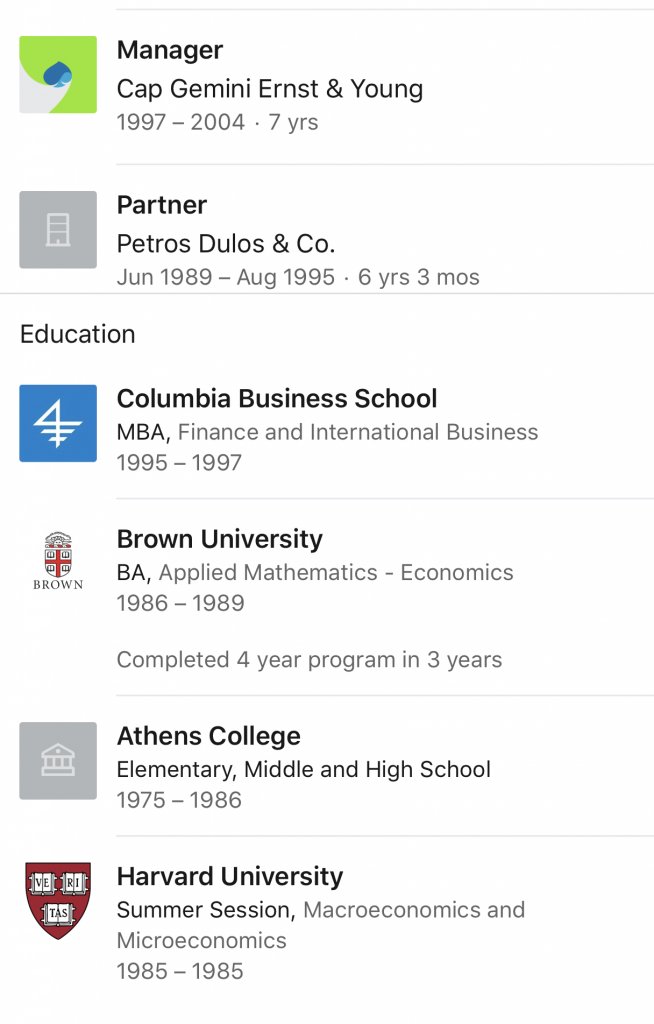The image size is (654, 1024).
Task: Tap the Harvard University Veritas shield logo
Action: [58, 901]
